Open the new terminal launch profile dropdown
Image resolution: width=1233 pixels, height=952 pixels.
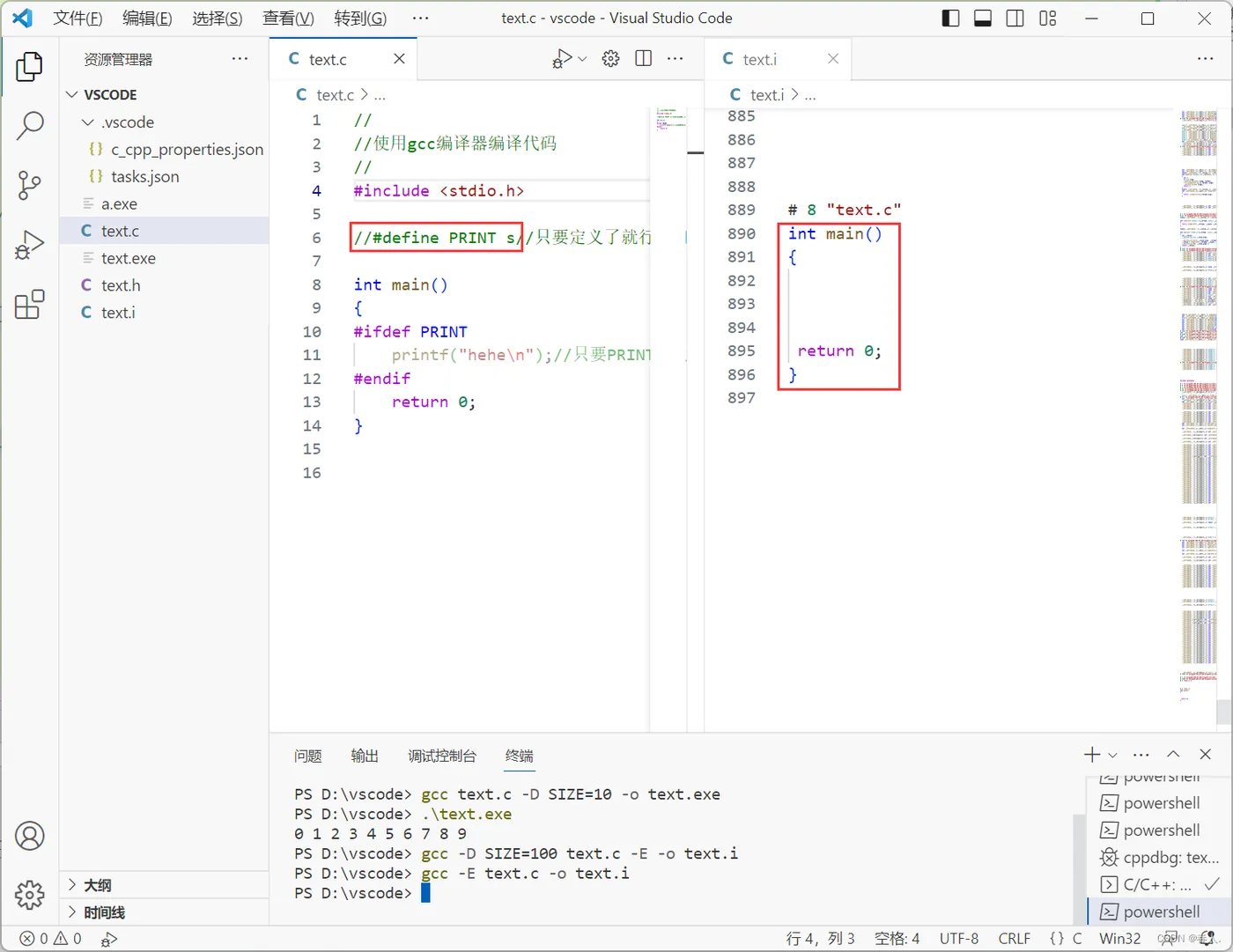[1112, 755]
